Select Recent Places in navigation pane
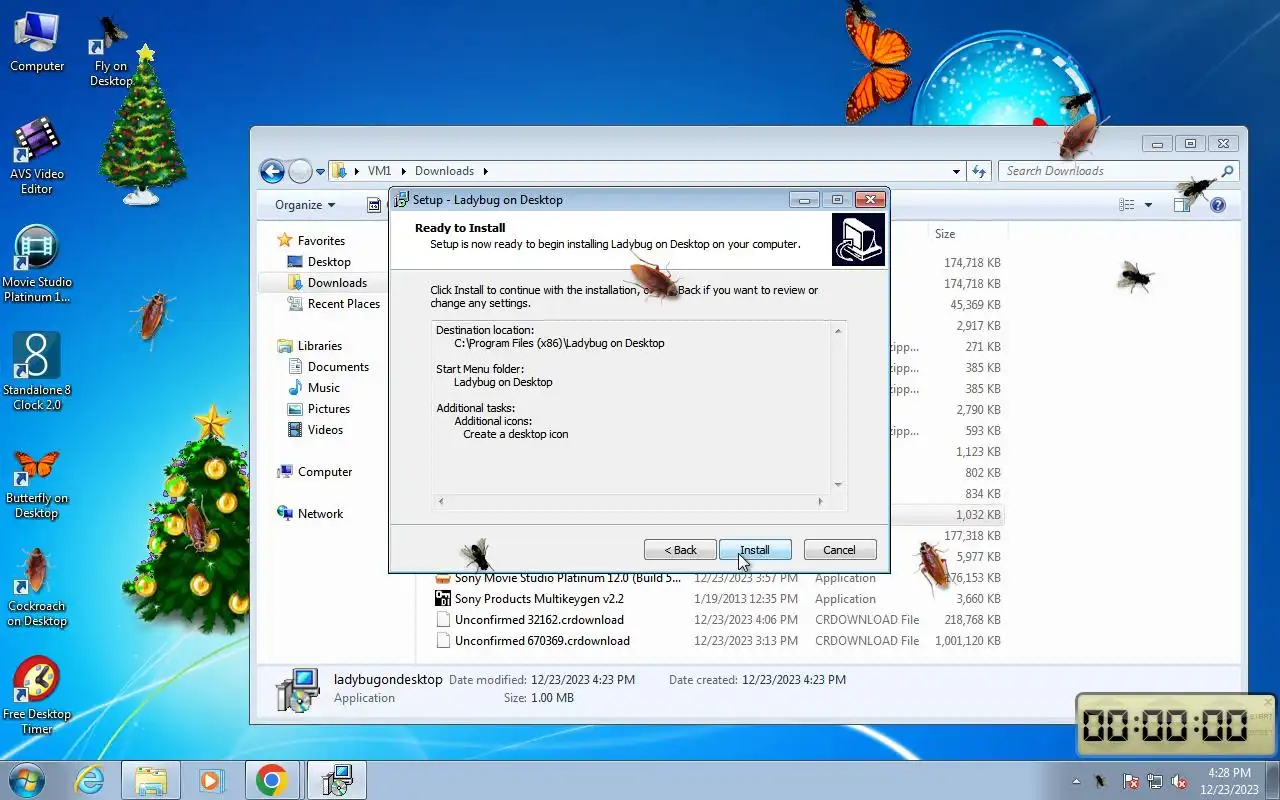Image resolution: width=1280 pixels, height=800 pixels. tap(343, 304)
